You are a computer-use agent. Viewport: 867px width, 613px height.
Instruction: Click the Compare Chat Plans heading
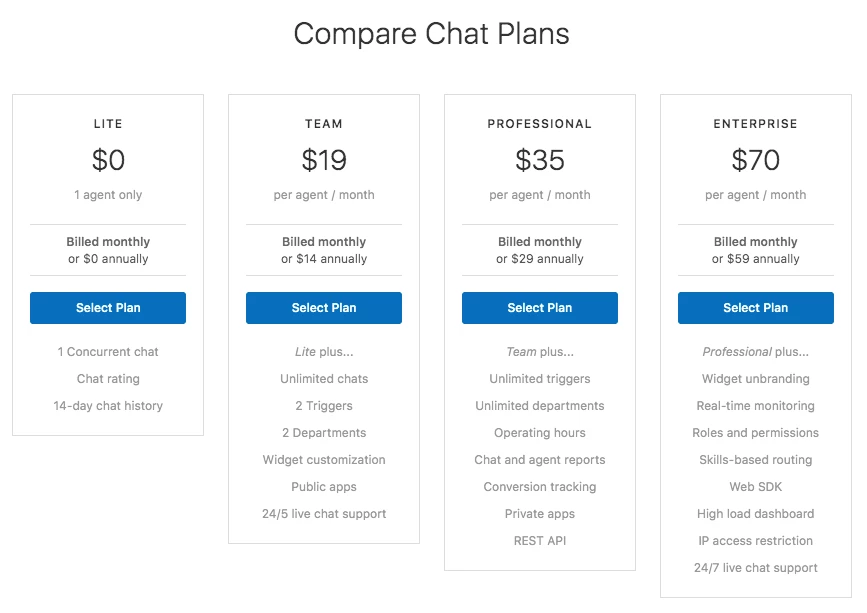(x=431, y=34)
